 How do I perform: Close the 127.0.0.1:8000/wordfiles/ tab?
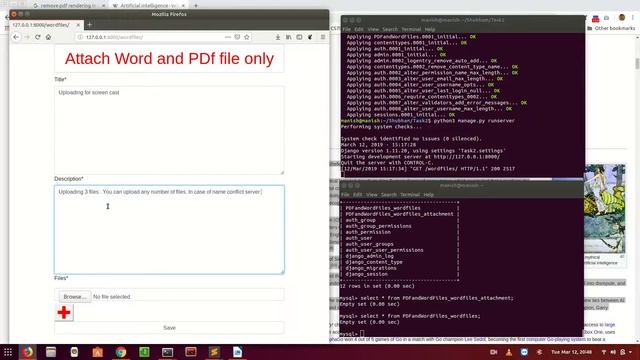tap(78, 25)
